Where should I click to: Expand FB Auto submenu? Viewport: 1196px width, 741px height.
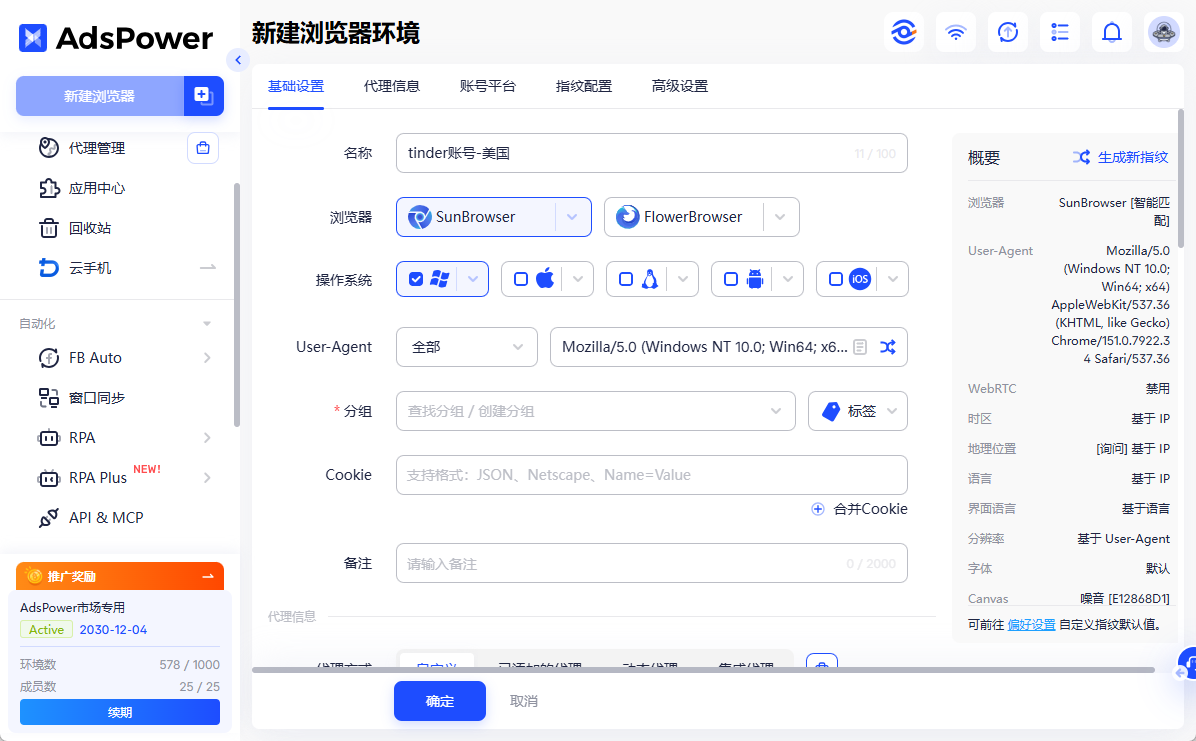(x=207, y=358)
